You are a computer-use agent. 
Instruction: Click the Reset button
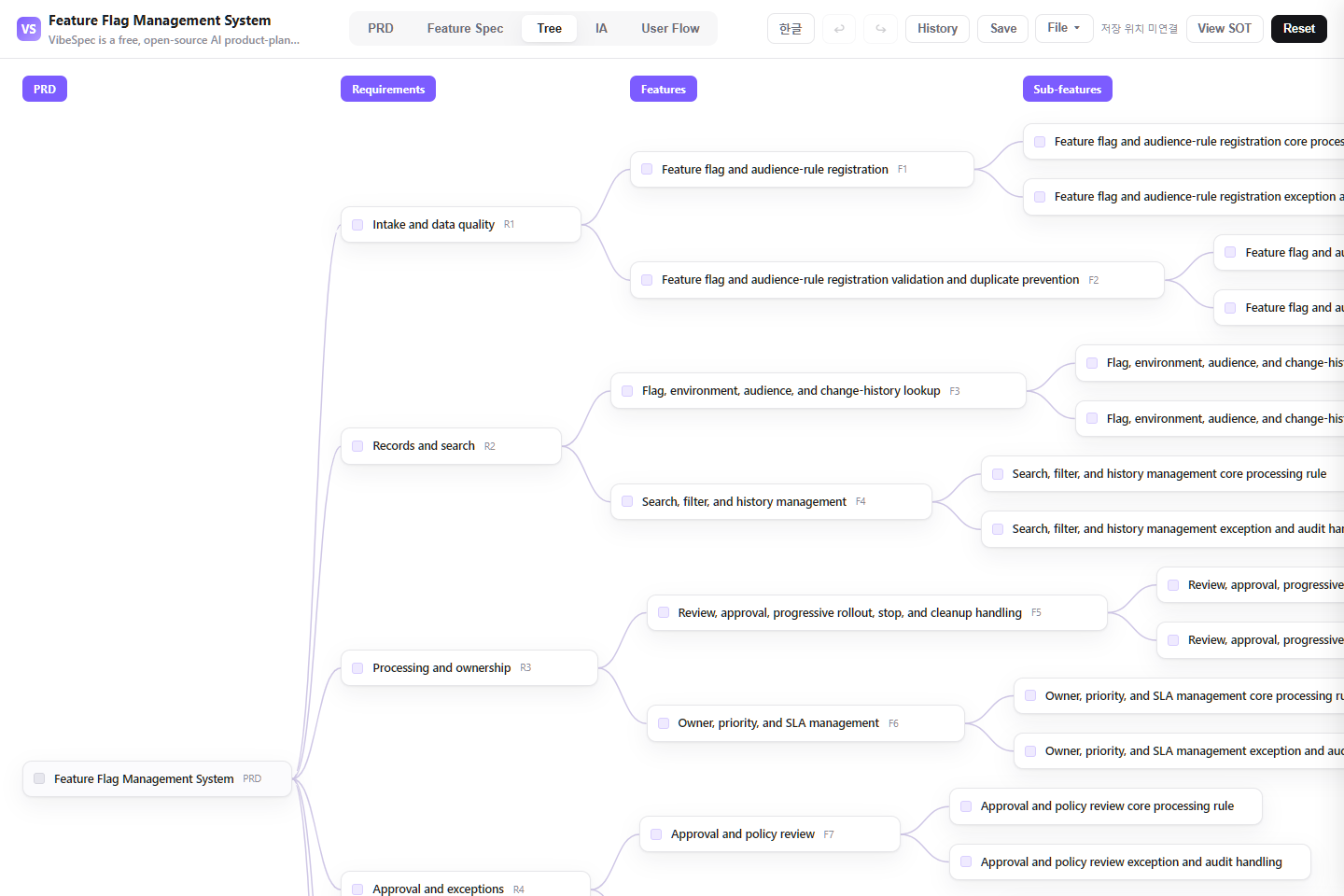pos(1298,29)
